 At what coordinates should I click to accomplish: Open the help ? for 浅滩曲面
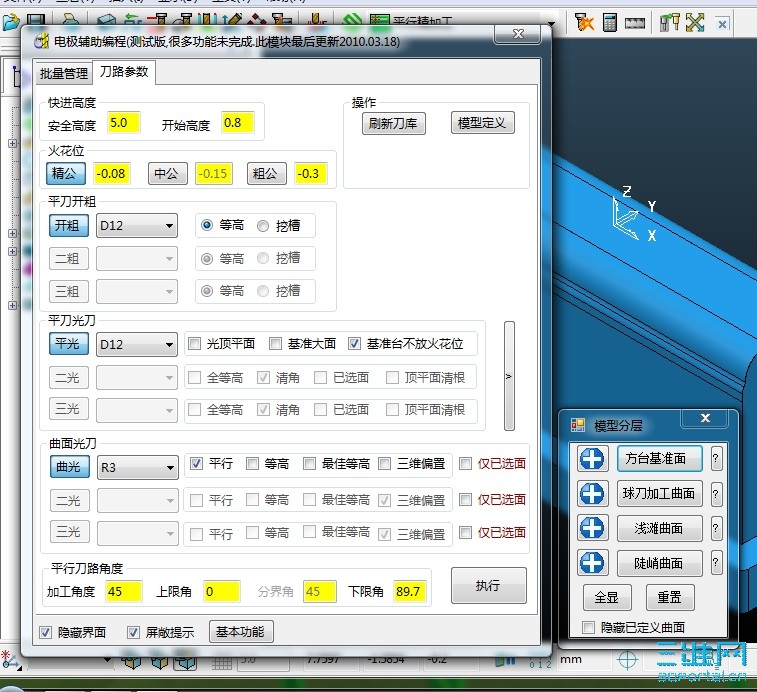pos(716,528)
